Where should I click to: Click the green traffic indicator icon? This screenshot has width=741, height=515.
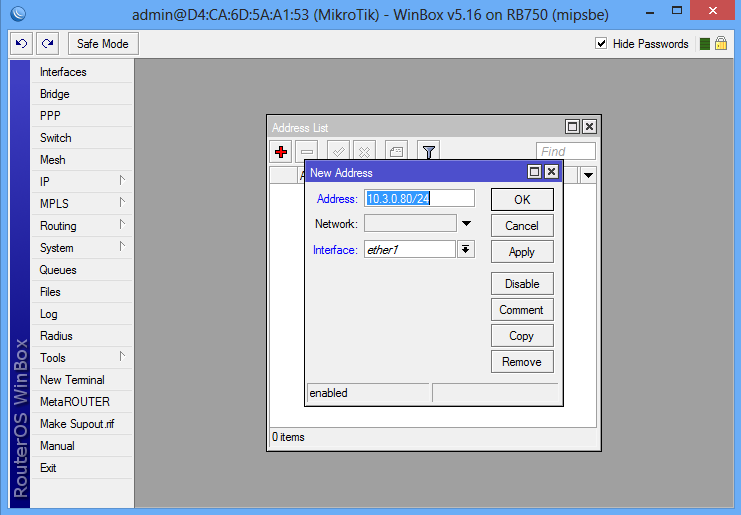tap(704, 44)
